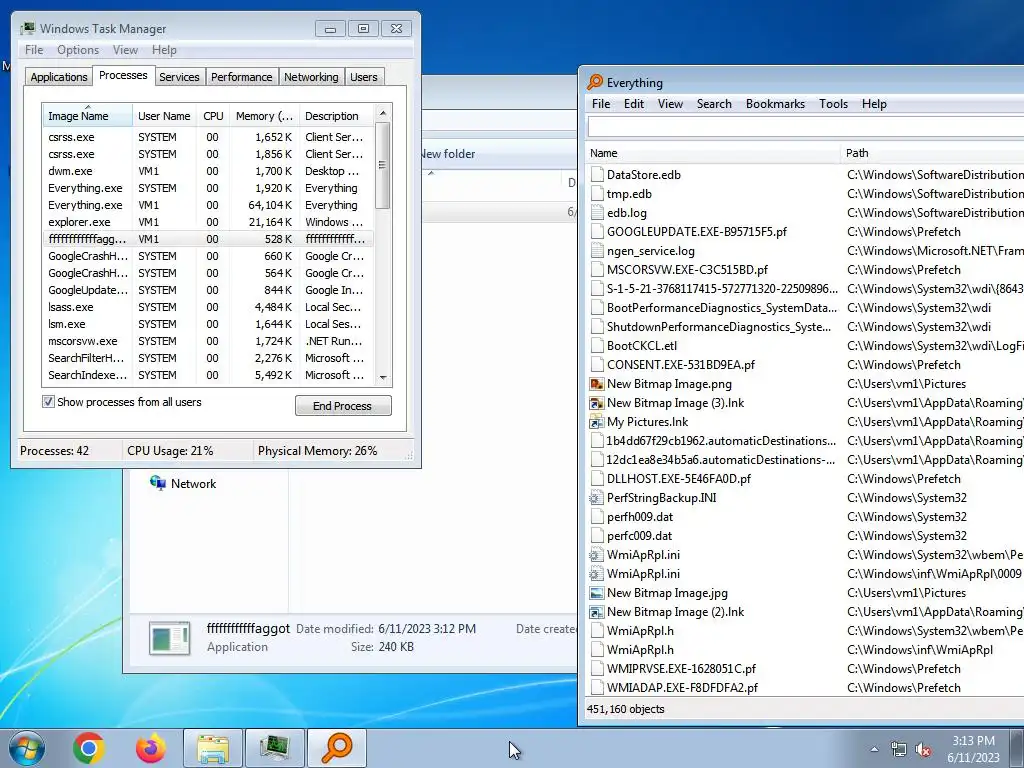Image resolution: width=1024 pixels, height=768 pixels.
Task: Open Everything Bookmarks menu
Action: (x=775, y=104)
